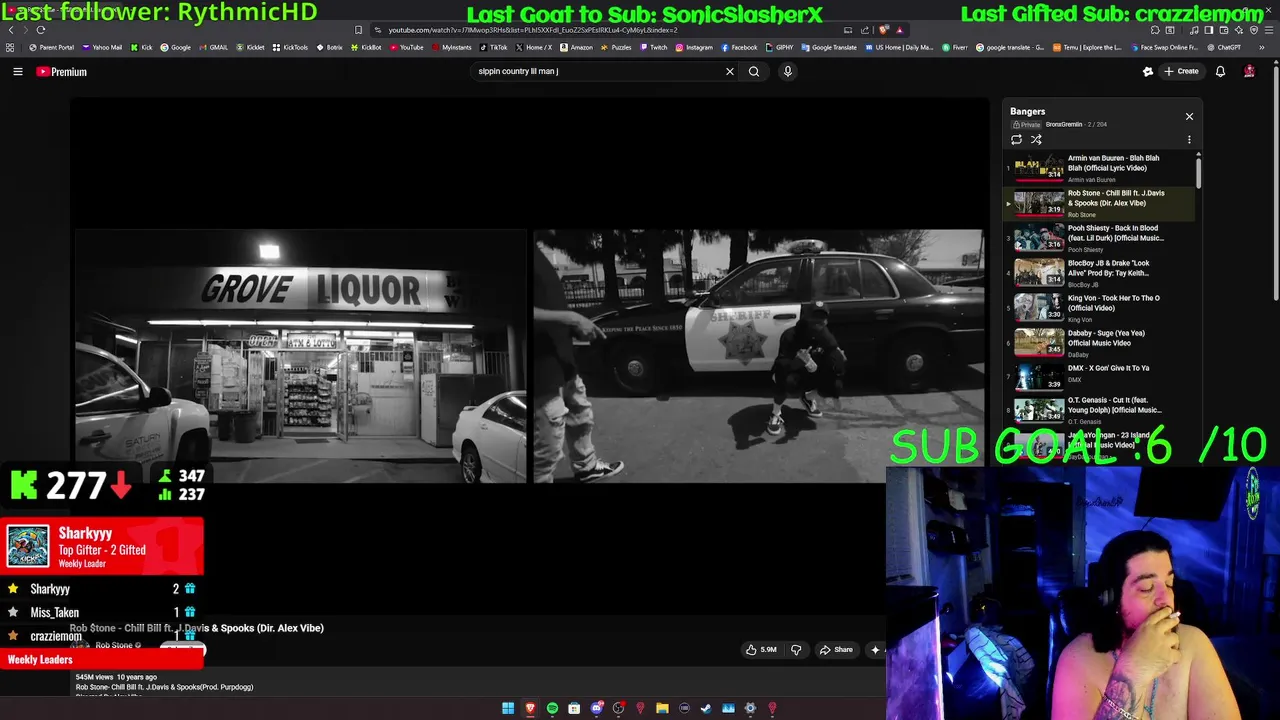
Task: Toggle shuffle playlist in Bangers panel
Action: 1036,140
